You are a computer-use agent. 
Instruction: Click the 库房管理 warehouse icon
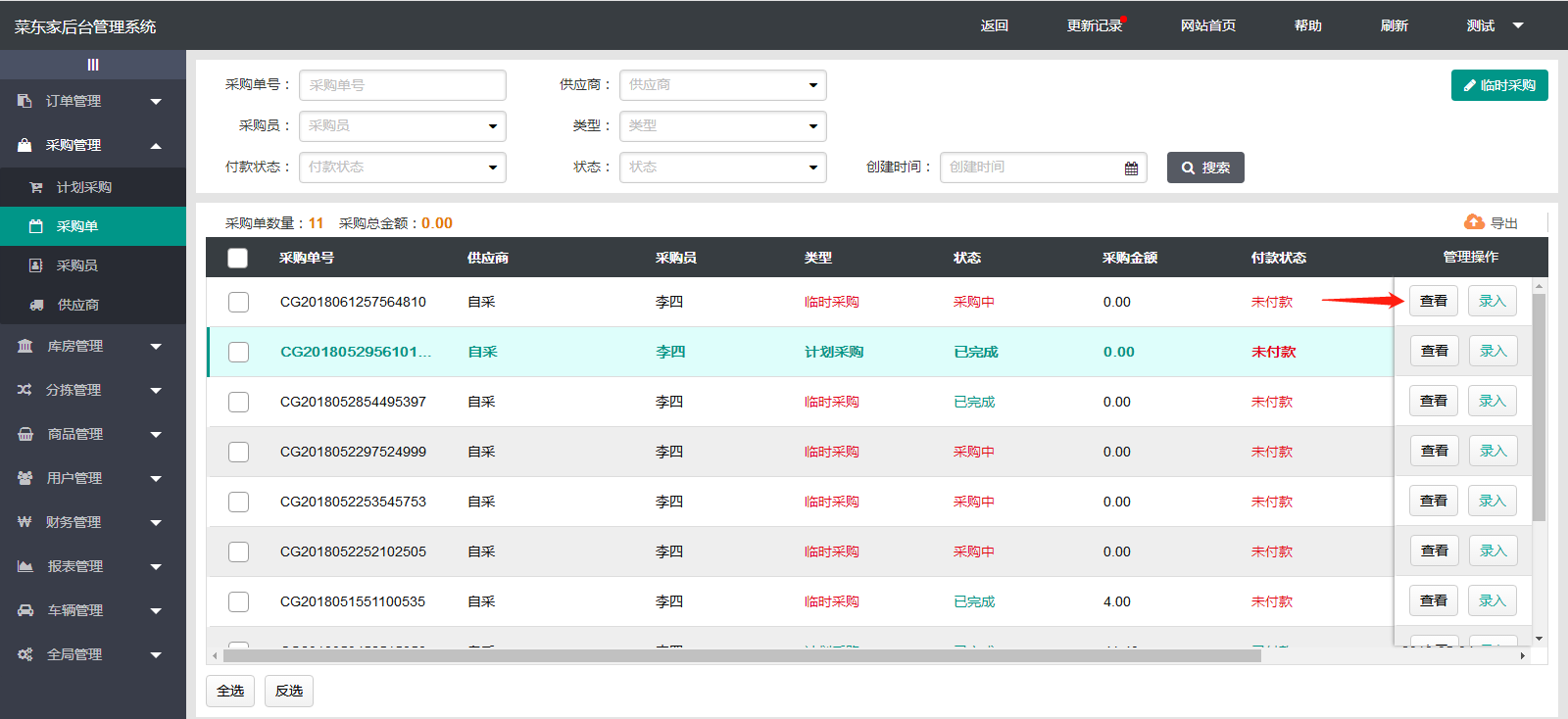25,346
